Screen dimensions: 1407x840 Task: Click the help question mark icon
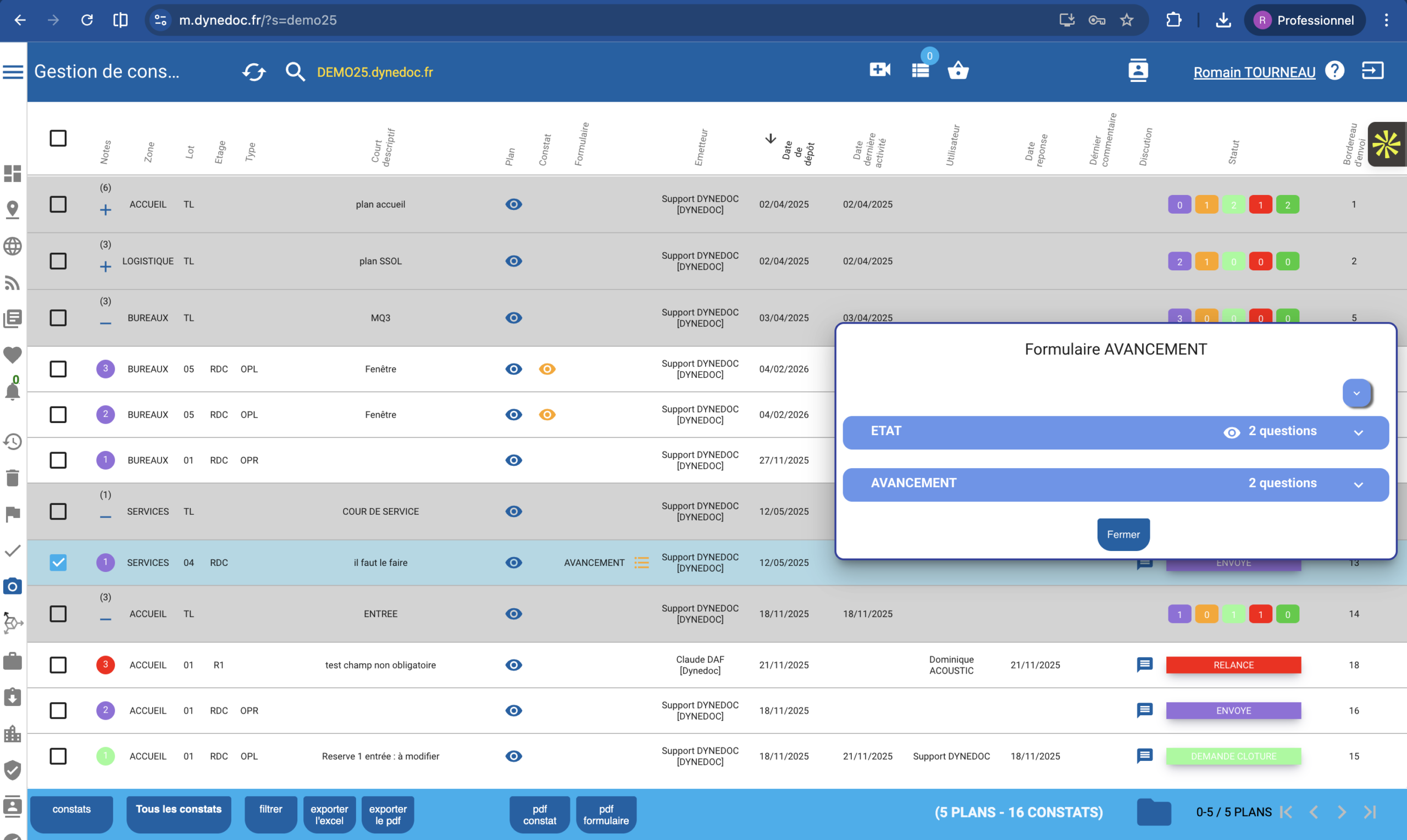click(1334, 71)
